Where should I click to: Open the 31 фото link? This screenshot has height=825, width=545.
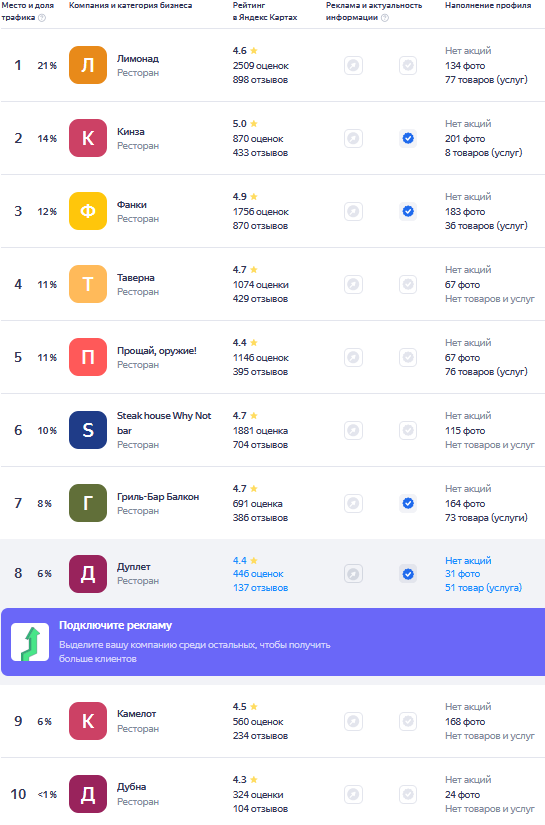pos(462,574)
